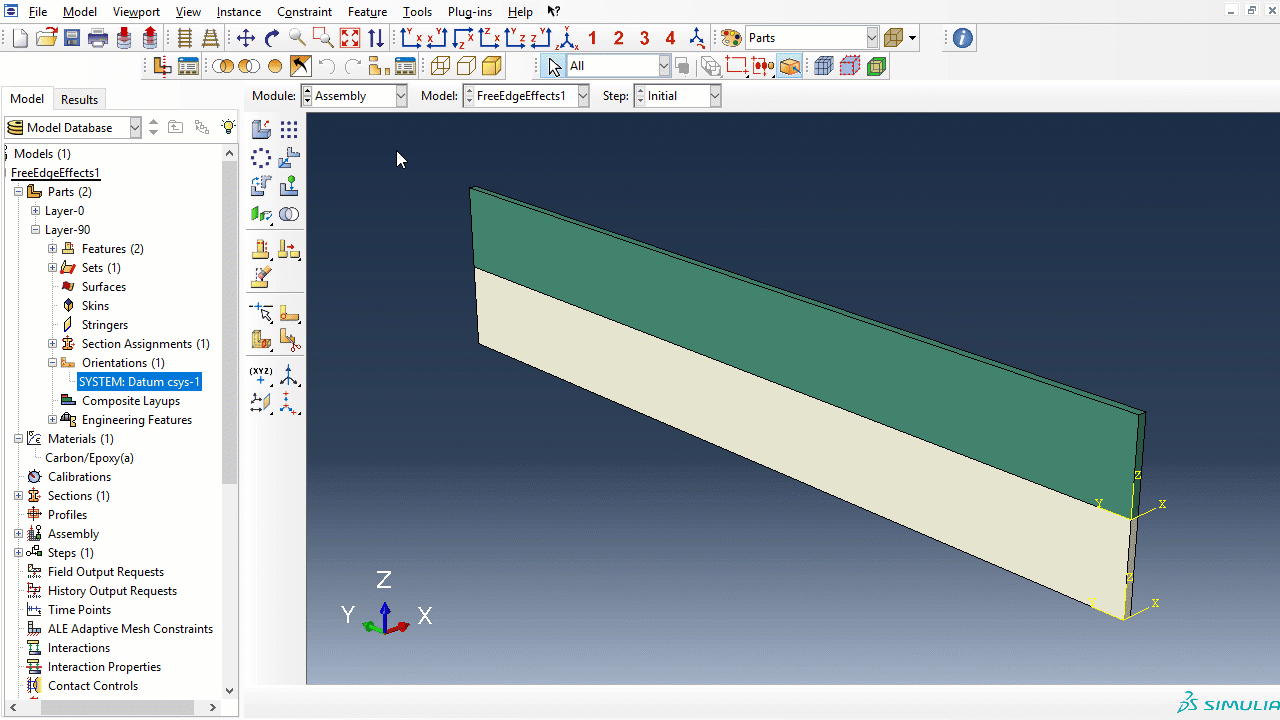Click the Translate Instance tool

click(289, 157)
